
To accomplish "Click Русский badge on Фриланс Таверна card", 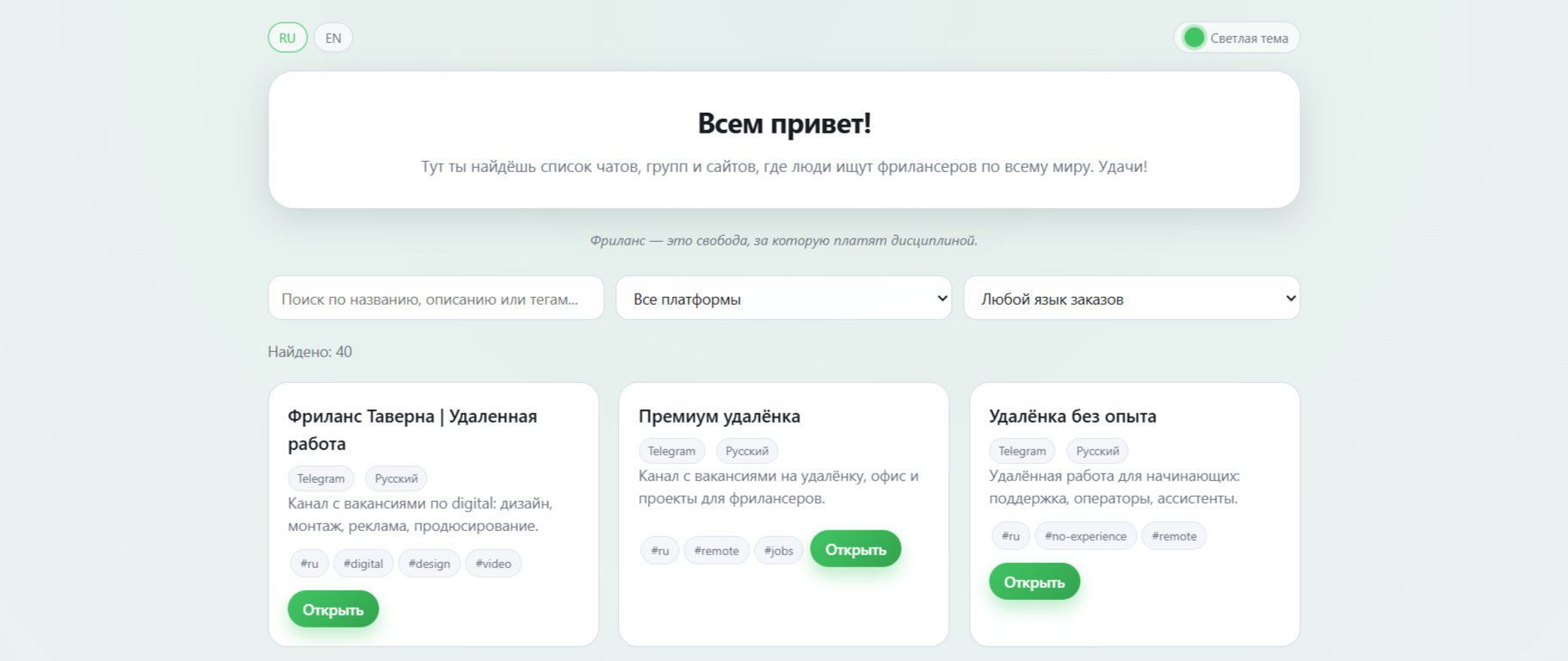I will click(396, 479).
